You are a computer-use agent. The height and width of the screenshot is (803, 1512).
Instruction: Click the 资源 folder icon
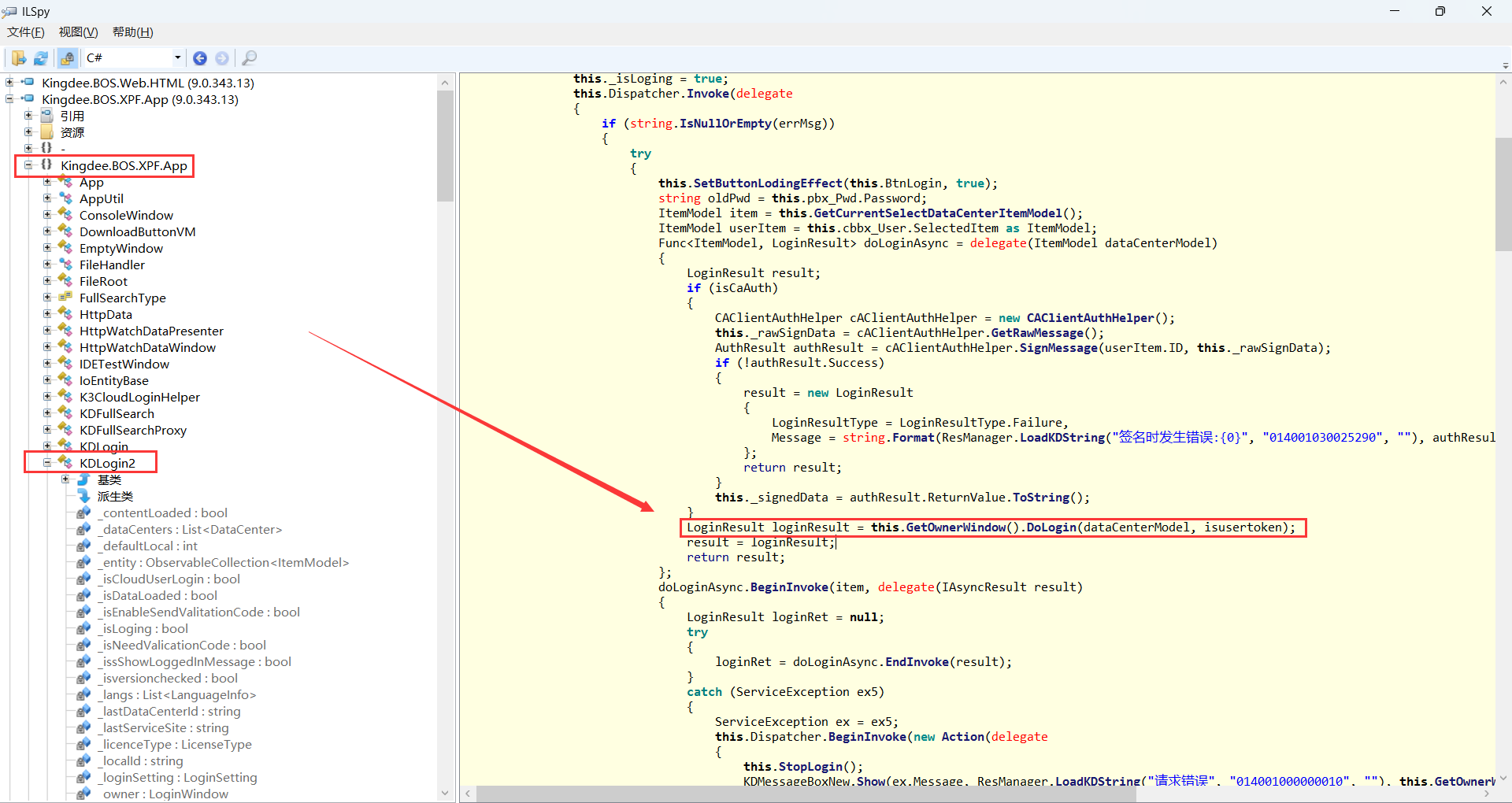(x=46, y=131)
